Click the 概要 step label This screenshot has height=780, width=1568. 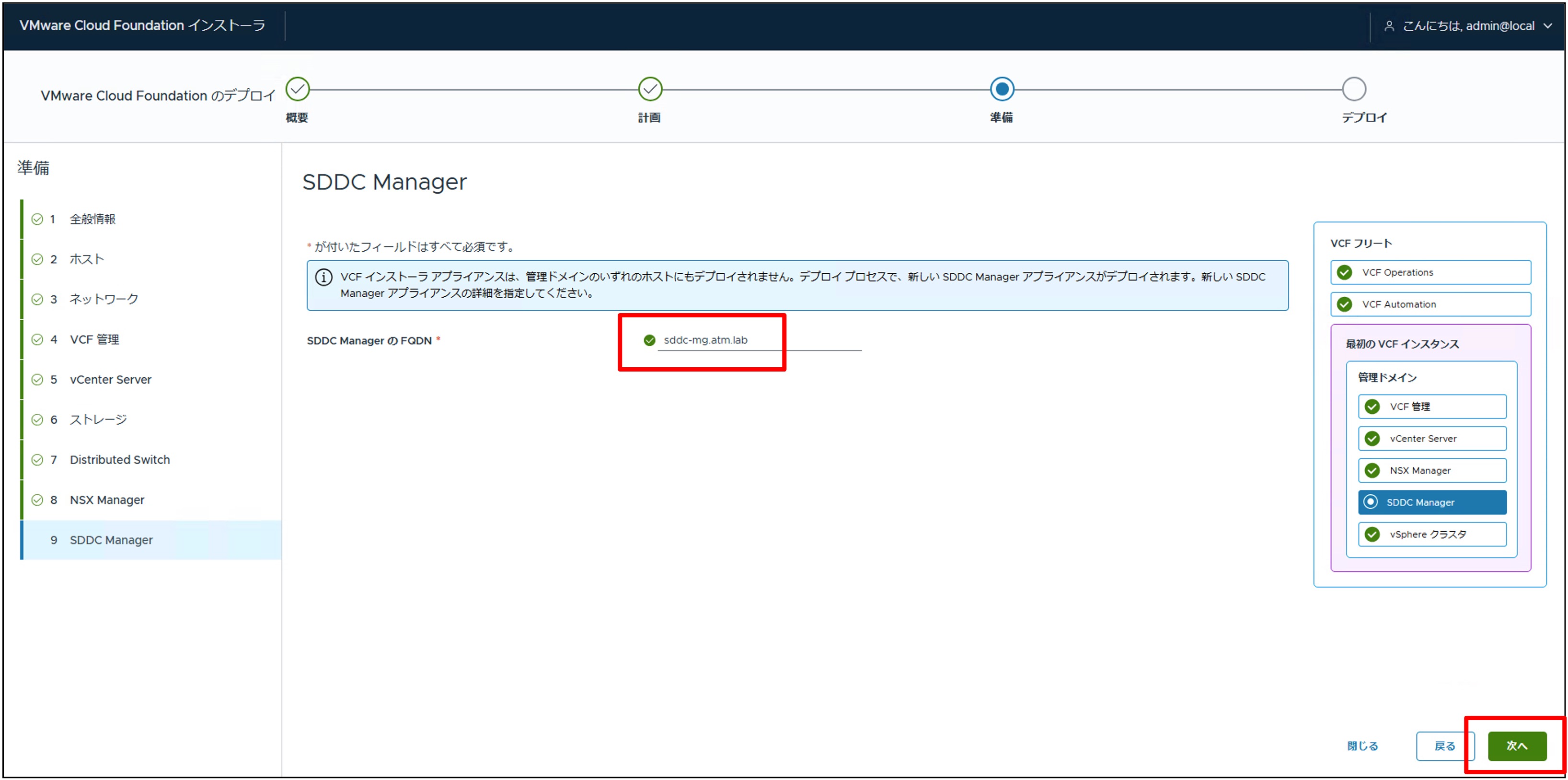[x=297, y=117]
